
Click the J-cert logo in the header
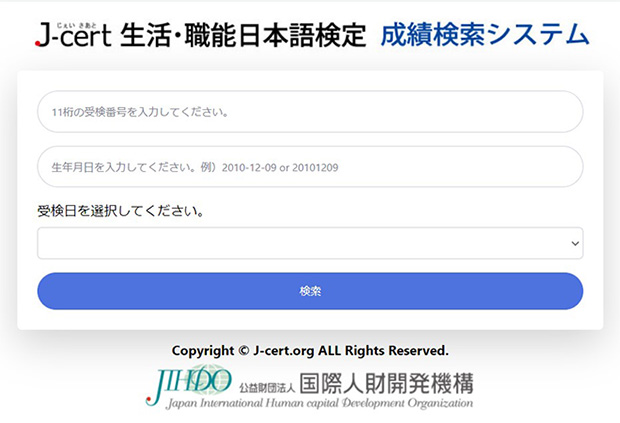coord(74,34)
